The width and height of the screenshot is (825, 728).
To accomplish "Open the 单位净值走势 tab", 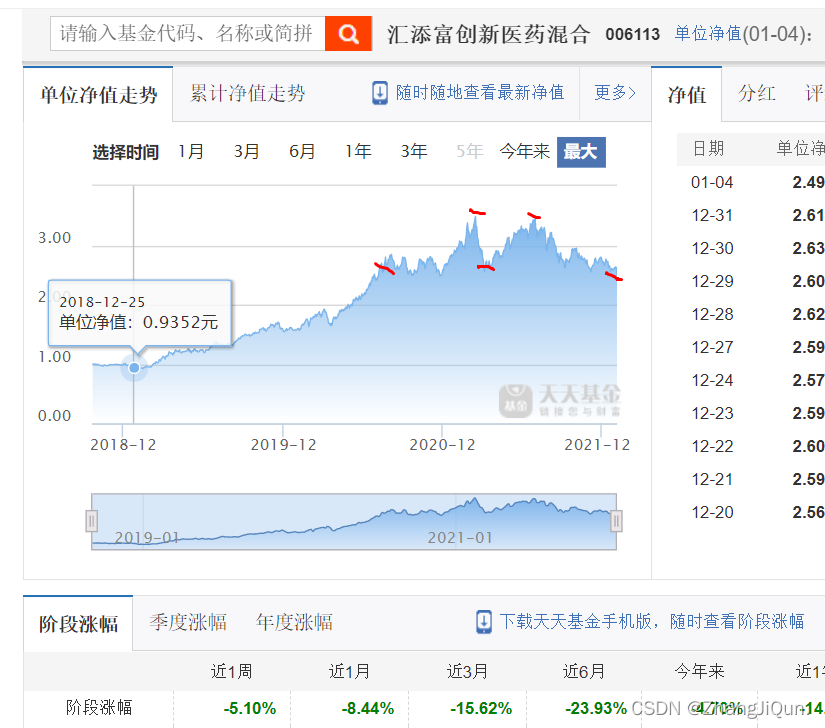I will click(98, 95).
